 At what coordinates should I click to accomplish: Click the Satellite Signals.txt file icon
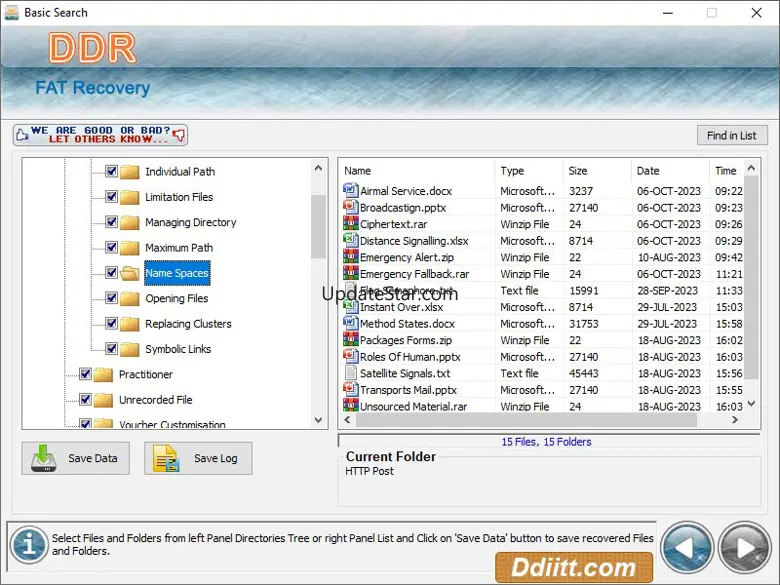pos(350,373)
